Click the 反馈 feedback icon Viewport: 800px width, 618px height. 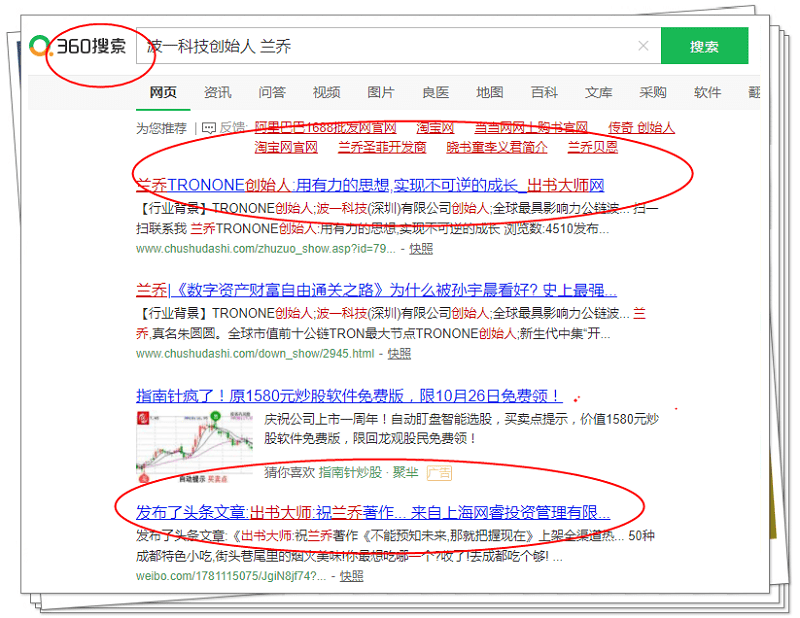point(209,128)
